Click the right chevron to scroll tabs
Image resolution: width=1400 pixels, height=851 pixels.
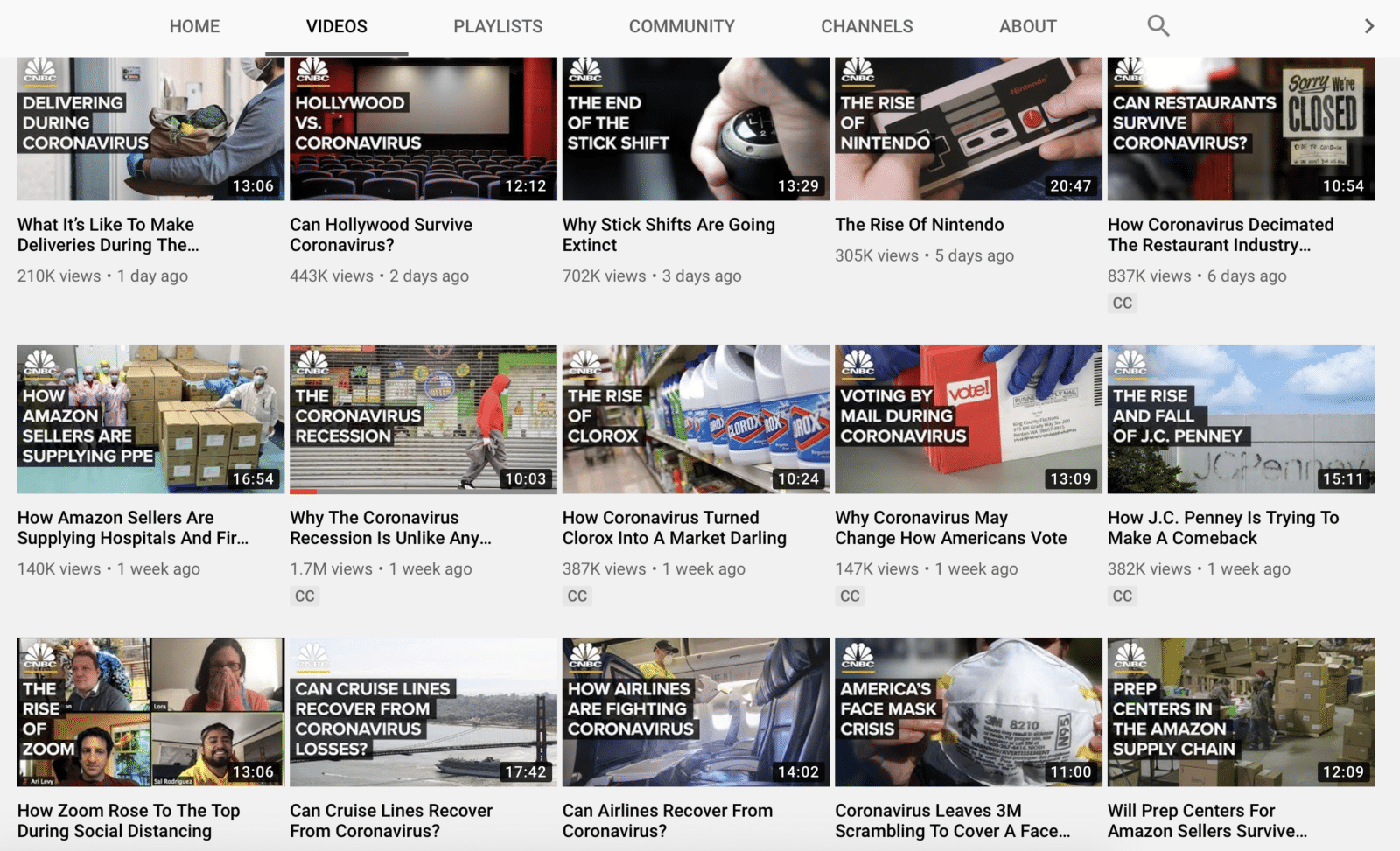(1368, 26)
